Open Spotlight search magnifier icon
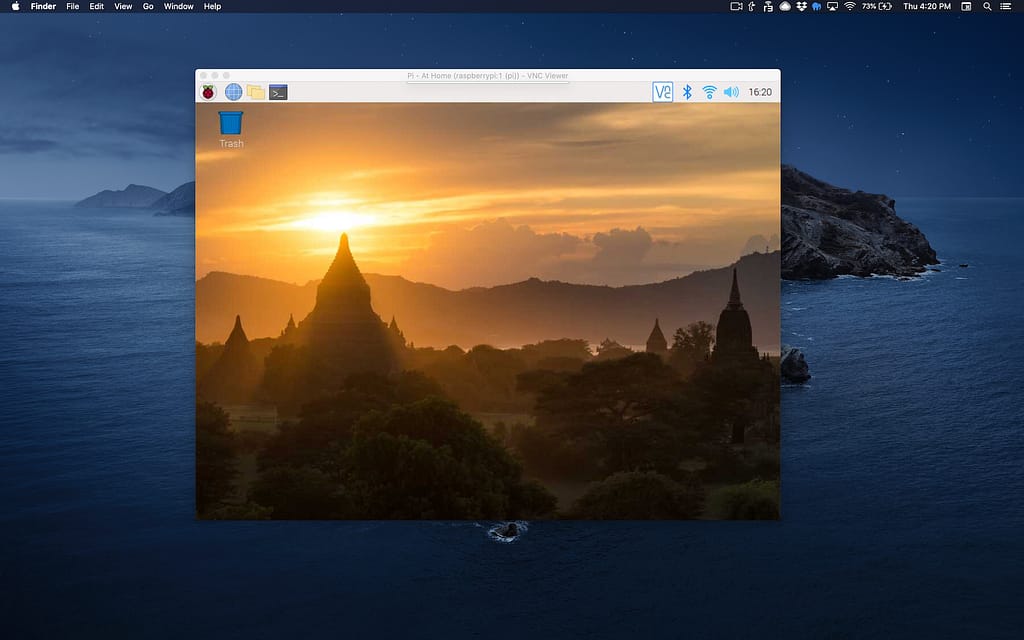 987,6
